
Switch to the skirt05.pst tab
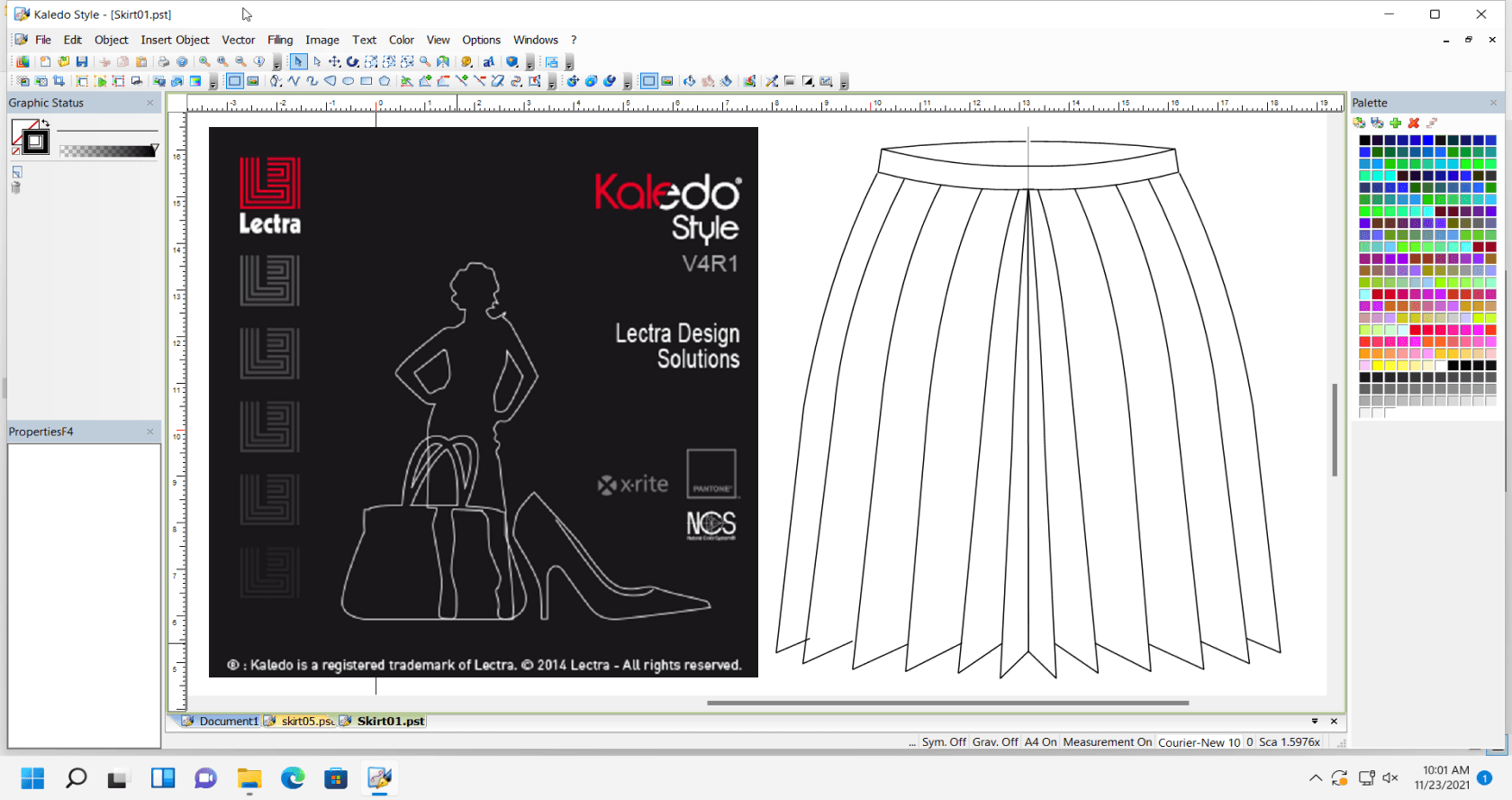(x=300, y=721)
